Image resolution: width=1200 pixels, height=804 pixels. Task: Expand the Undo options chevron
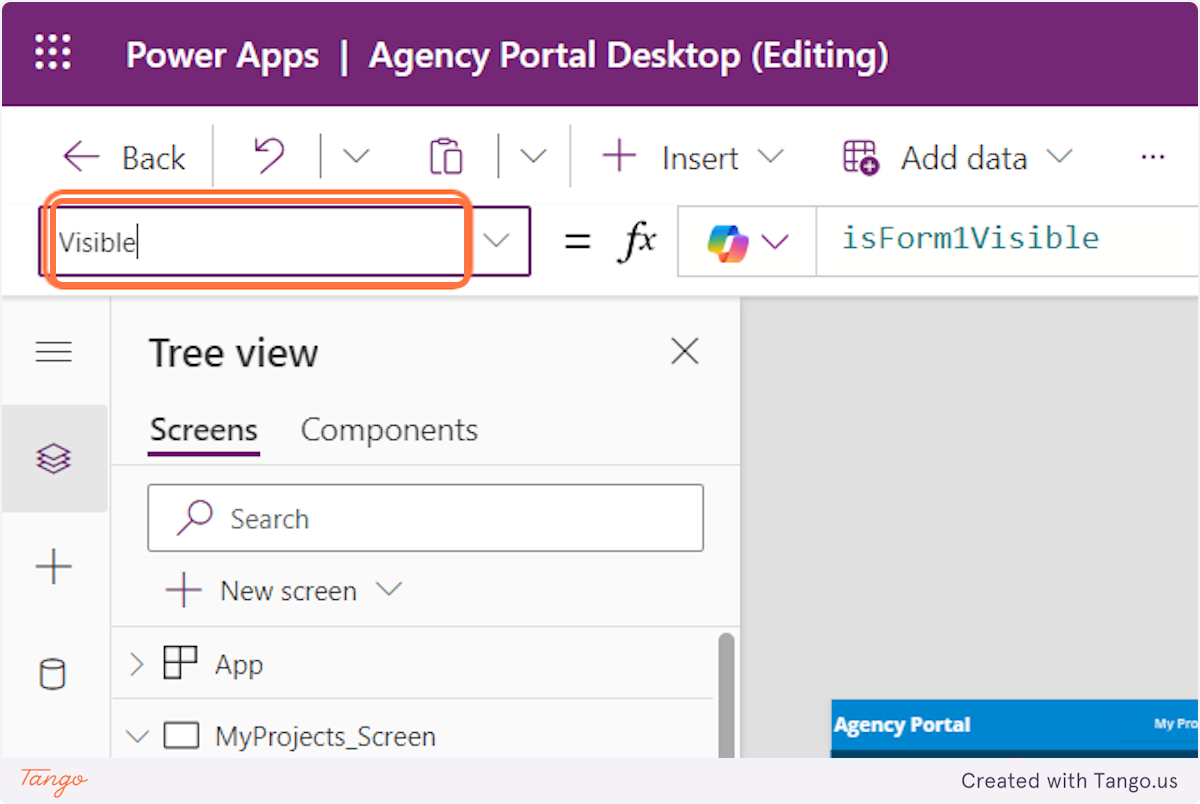(x=356, y=157)
